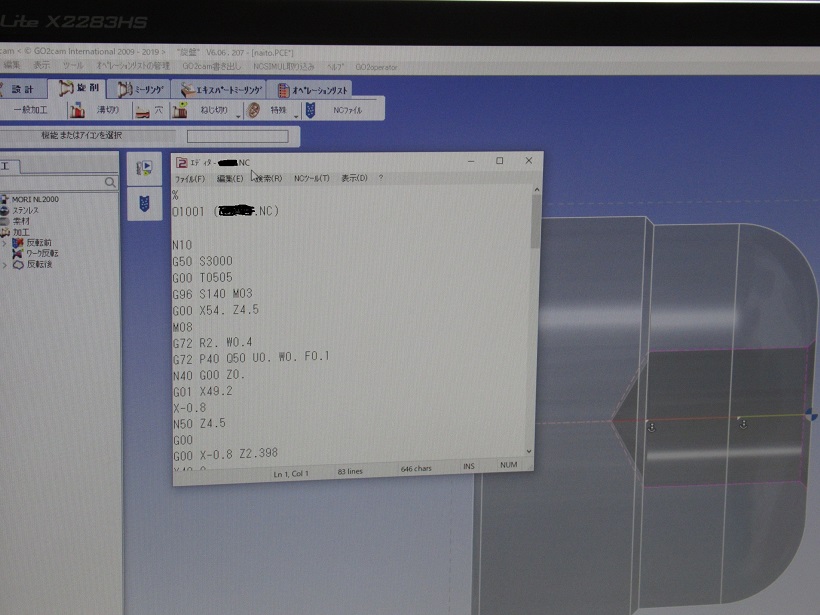Click the input field beside 機能またはアイコンを選択
820x615 pixels.
point(237,136)
